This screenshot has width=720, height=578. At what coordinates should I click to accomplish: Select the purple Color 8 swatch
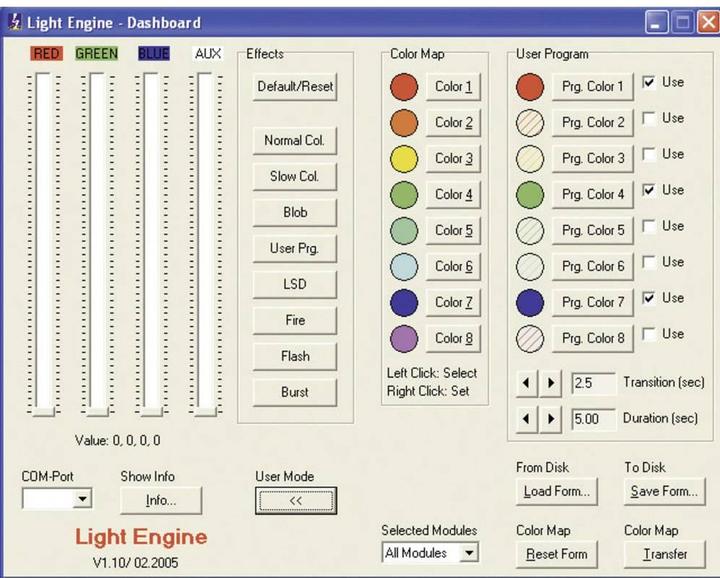click(x=404, y=338)
